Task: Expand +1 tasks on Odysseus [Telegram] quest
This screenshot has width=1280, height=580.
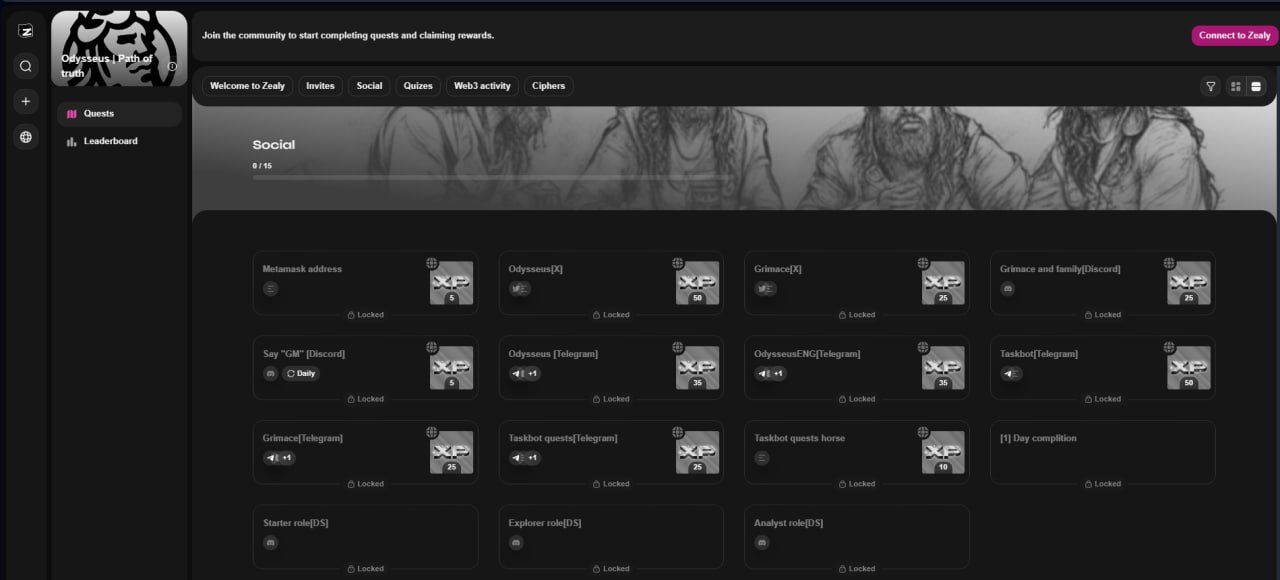Action: pos(533,373)
